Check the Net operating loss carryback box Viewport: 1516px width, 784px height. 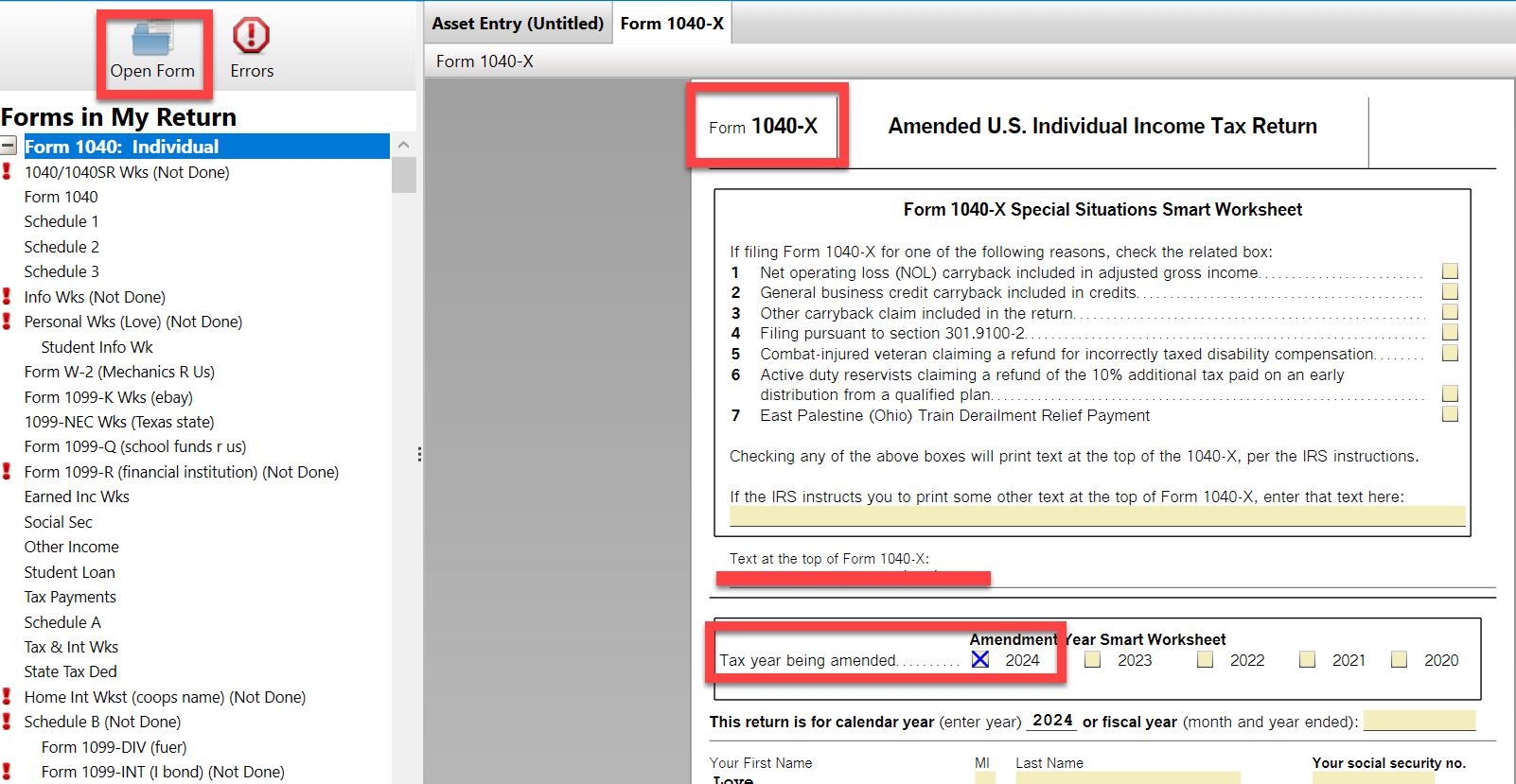(x=1450, y=271)
